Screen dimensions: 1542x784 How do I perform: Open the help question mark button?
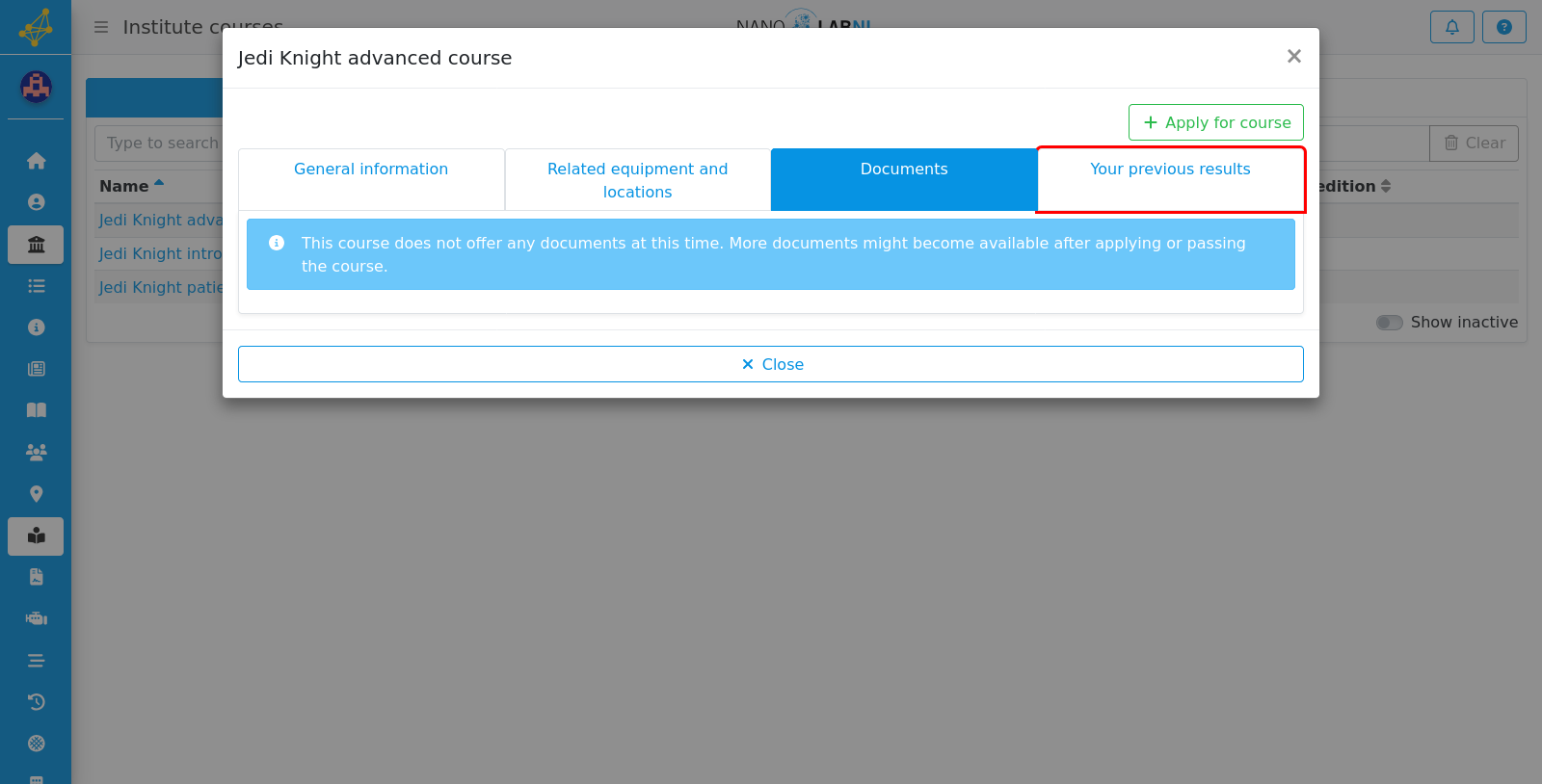[x=1503, y=27]
